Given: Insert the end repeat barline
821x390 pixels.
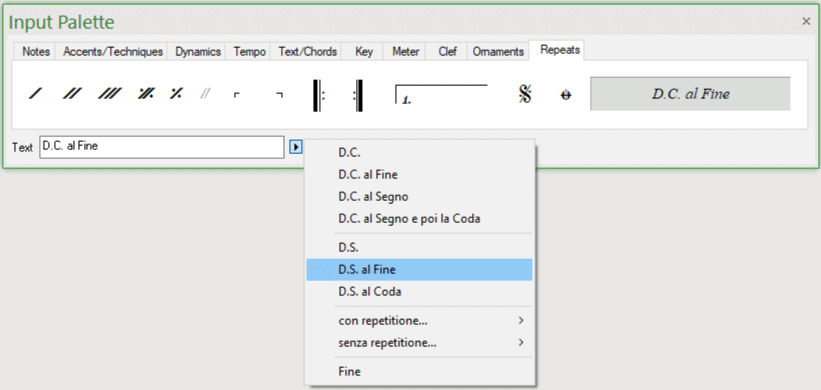Looking at the screenshot, I should (x=358, y=95).
